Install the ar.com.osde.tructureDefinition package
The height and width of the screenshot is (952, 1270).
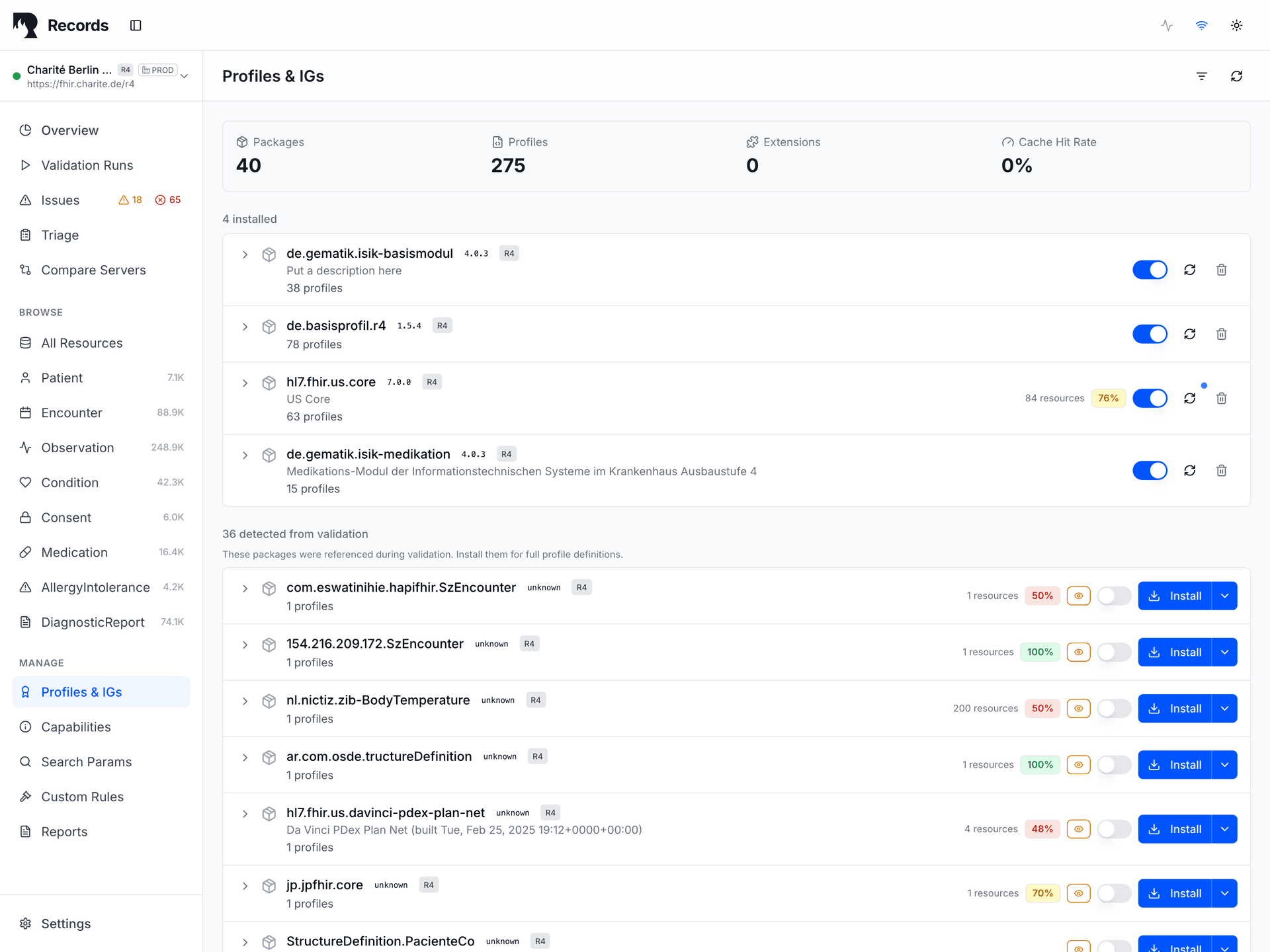(1175, 764)
